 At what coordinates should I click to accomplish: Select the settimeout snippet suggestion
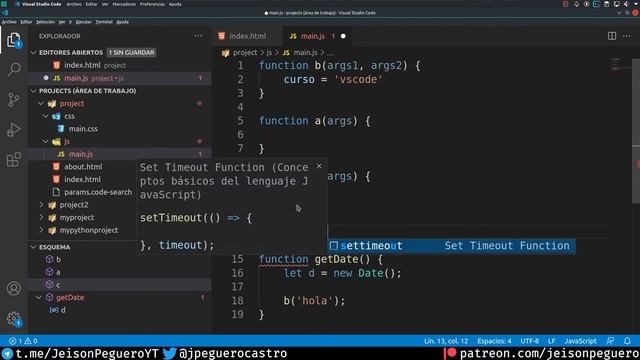click(451, 246)
